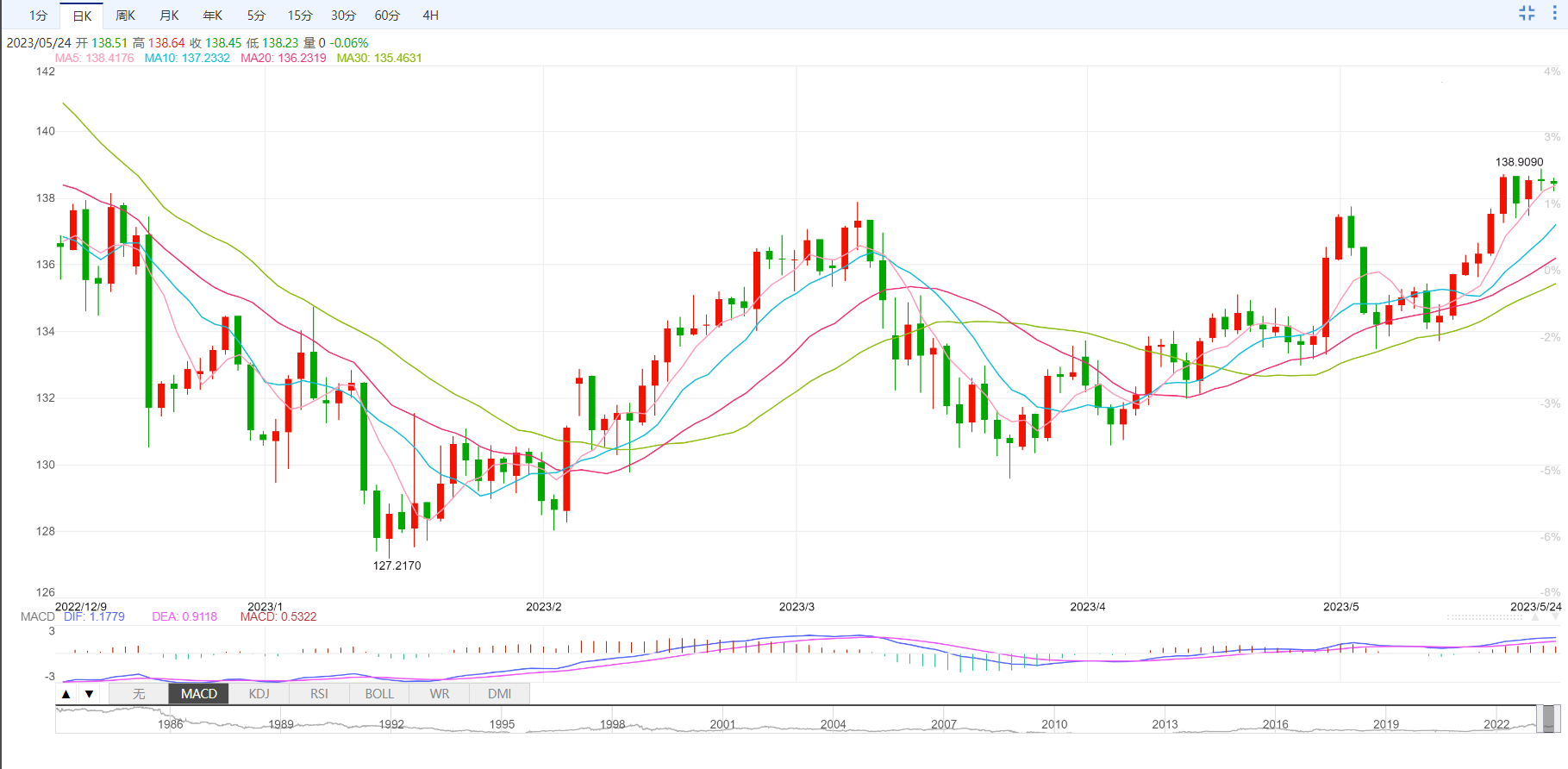Screen dimensions: 1568x769
Task: Switch to the 1分 chart tab
Action: 38,16
